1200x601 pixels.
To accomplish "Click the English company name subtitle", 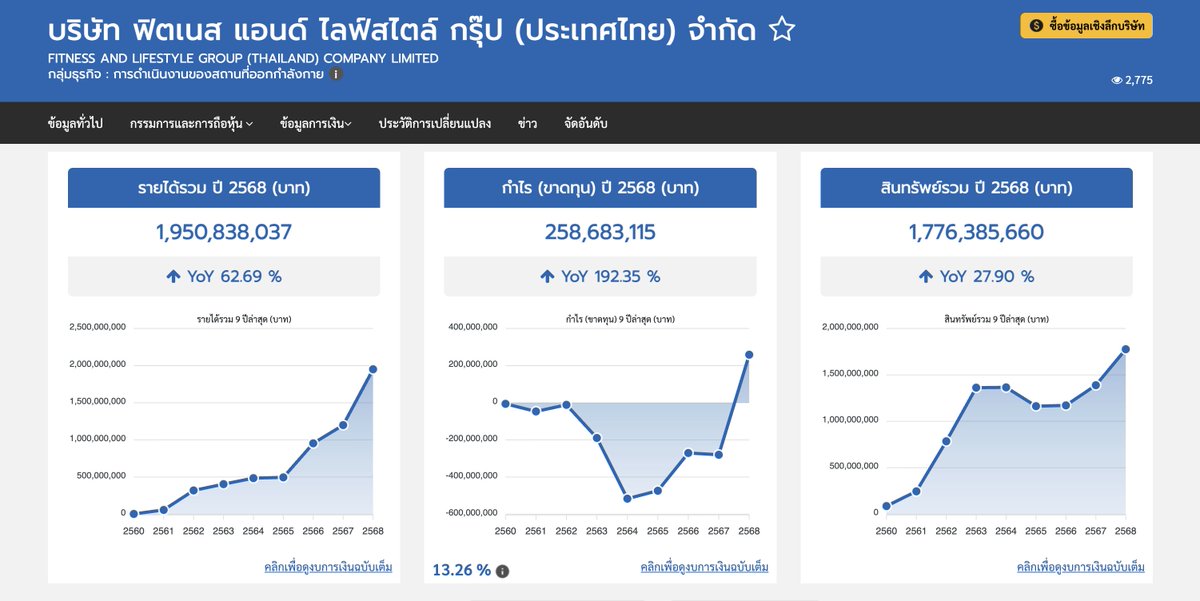I will click(x=243, y=58).
